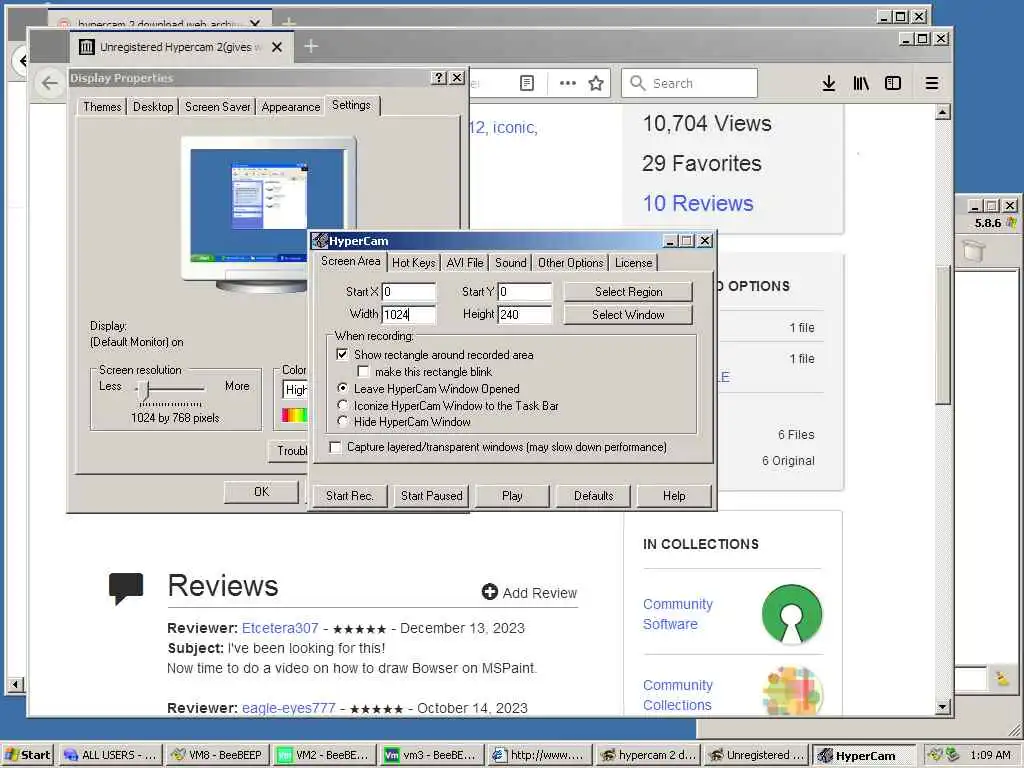Switch to VM8 - BeeBEEP taskbar item

(216, 755)
